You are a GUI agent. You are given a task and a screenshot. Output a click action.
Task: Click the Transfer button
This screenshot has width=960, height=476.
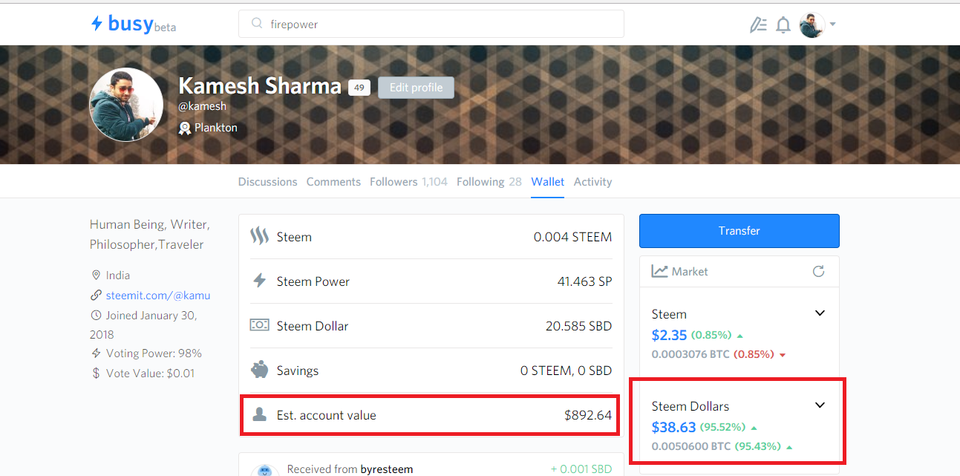coord(739,231)
